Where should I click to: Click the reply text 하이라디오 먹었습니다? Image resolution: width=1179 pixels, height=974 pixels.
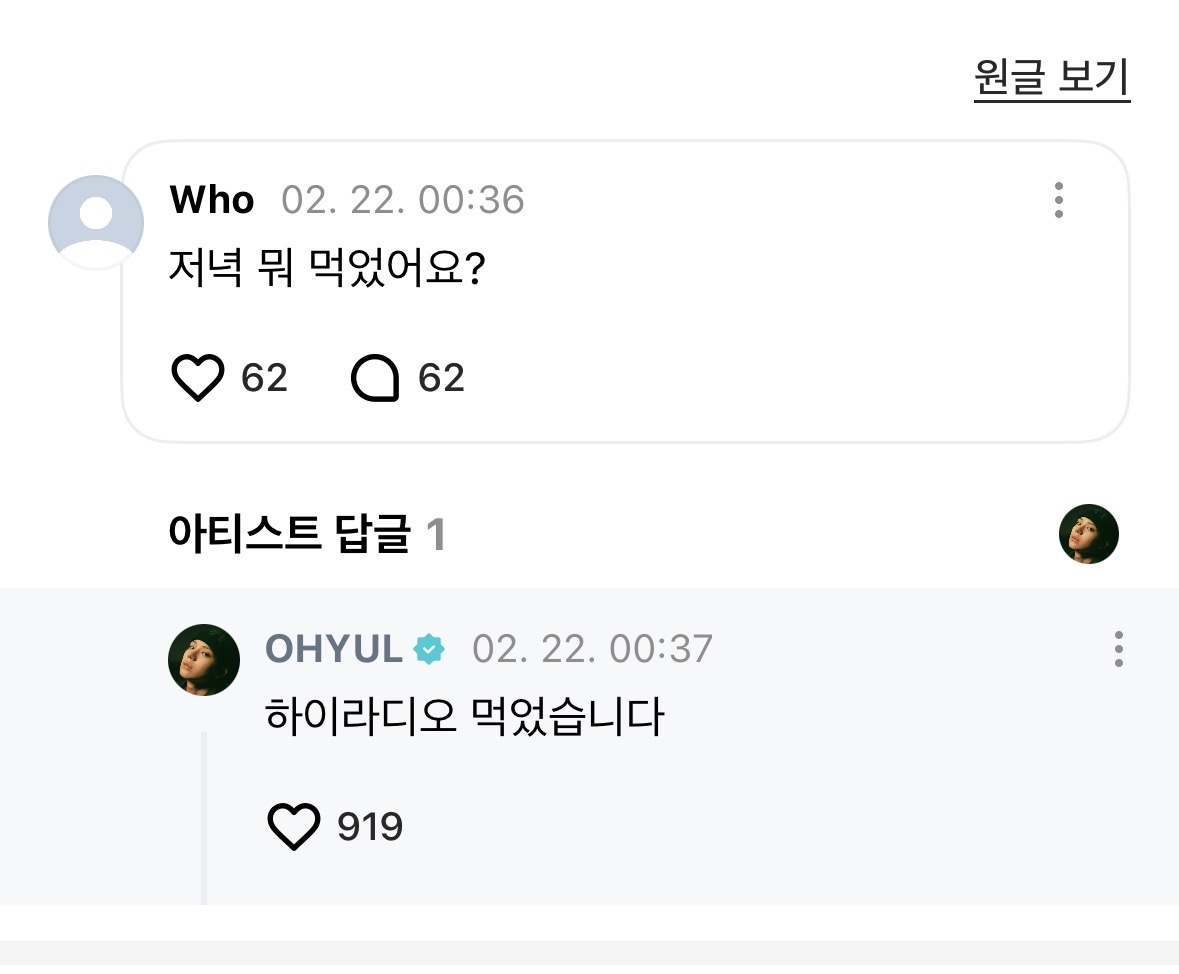tap(464, 718)
